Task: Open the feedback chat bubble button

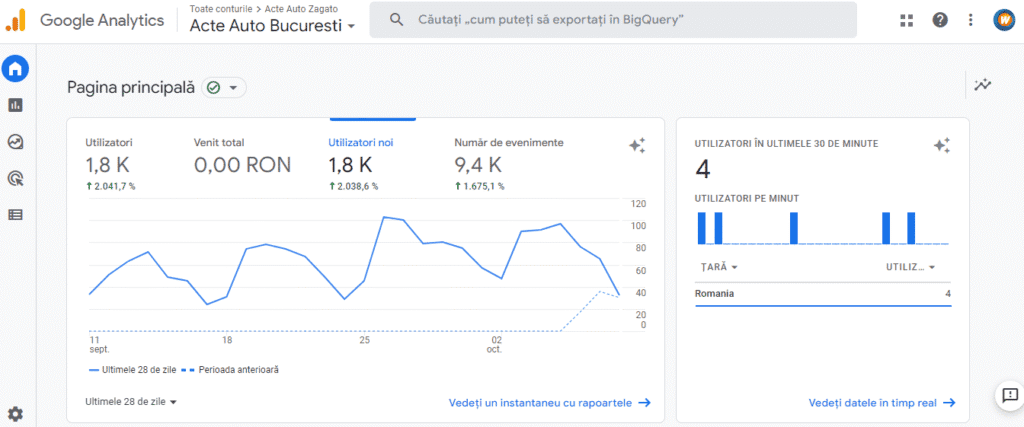Action: [x=1010, y=395]
